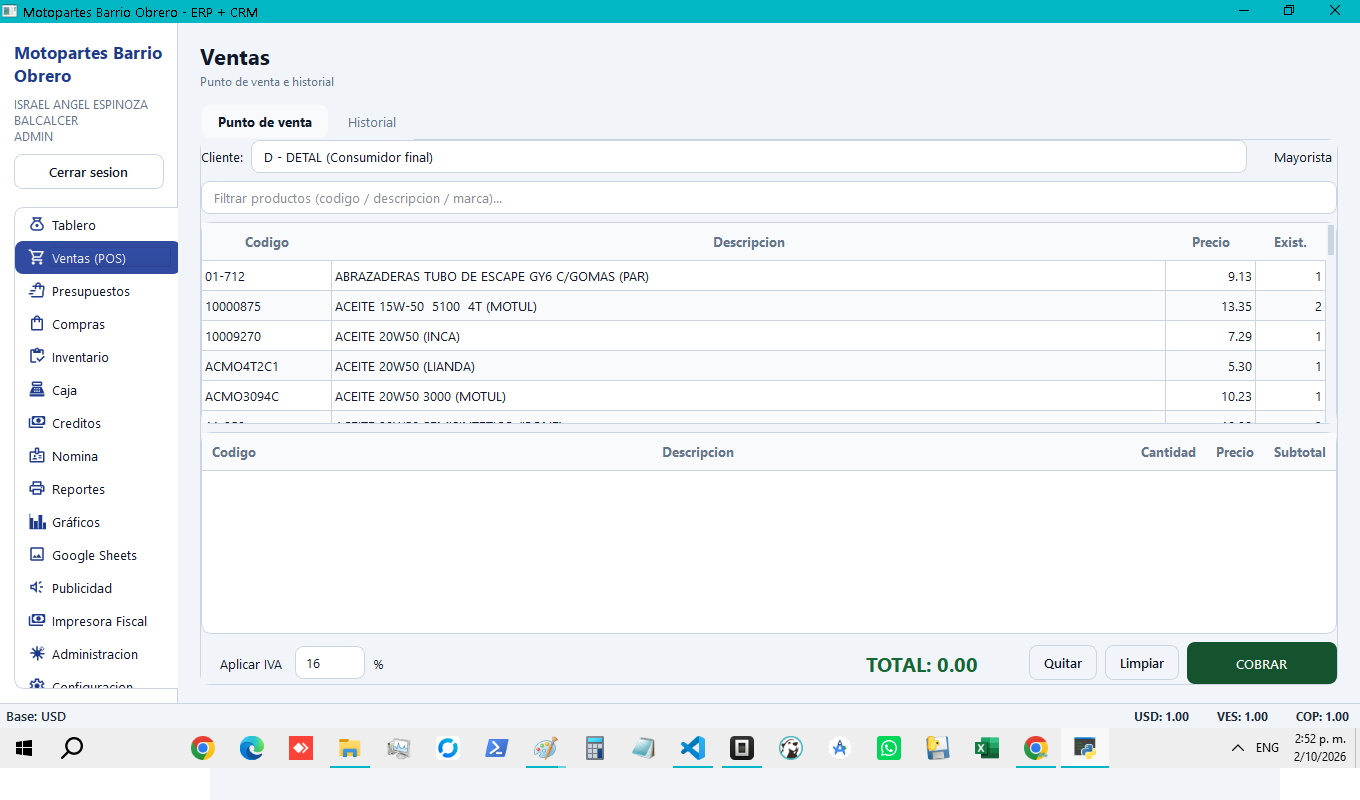
Task: Click the Limpiar button to clear the sale
Action: (1142, 663)
